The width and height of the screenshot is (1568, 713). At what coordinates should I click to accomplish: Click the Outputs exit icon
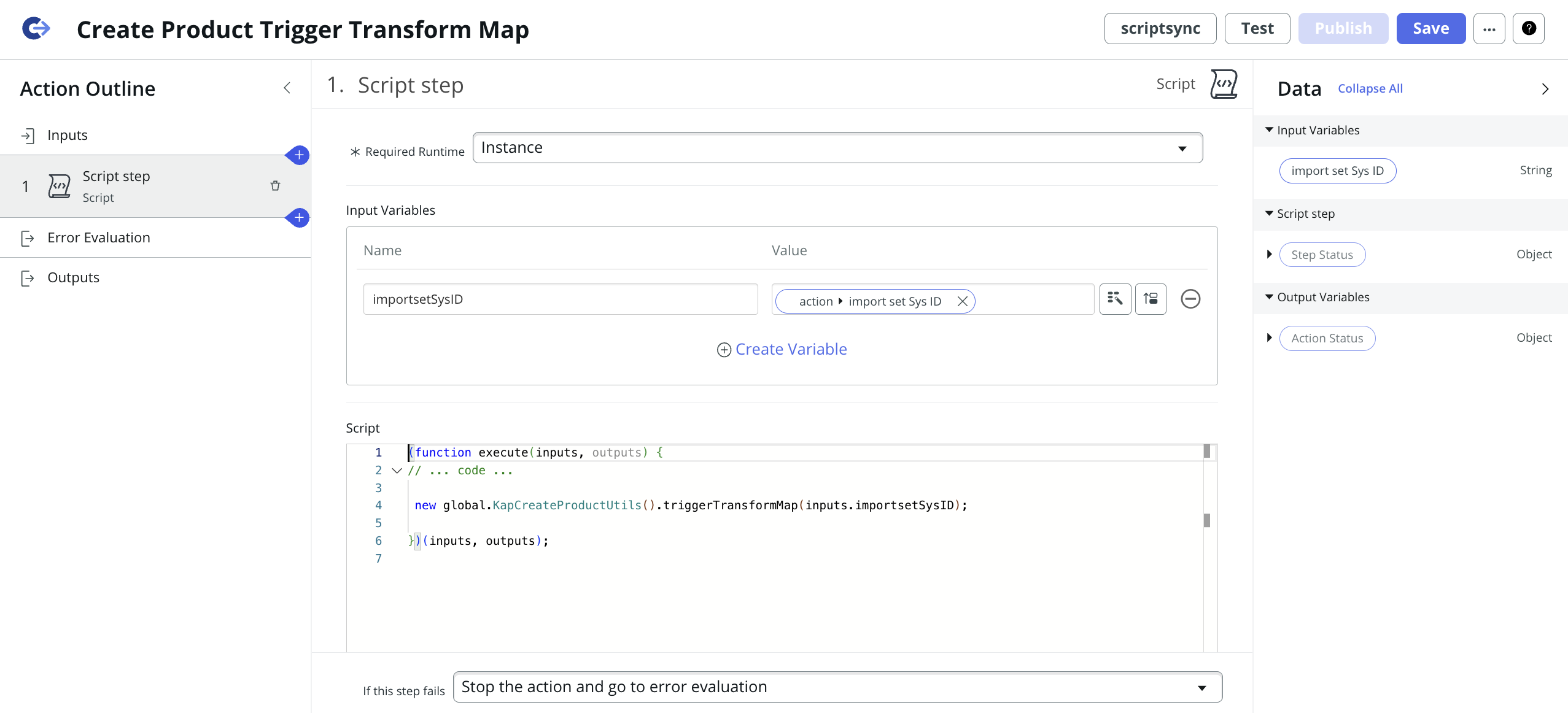[x=28, y=278]
